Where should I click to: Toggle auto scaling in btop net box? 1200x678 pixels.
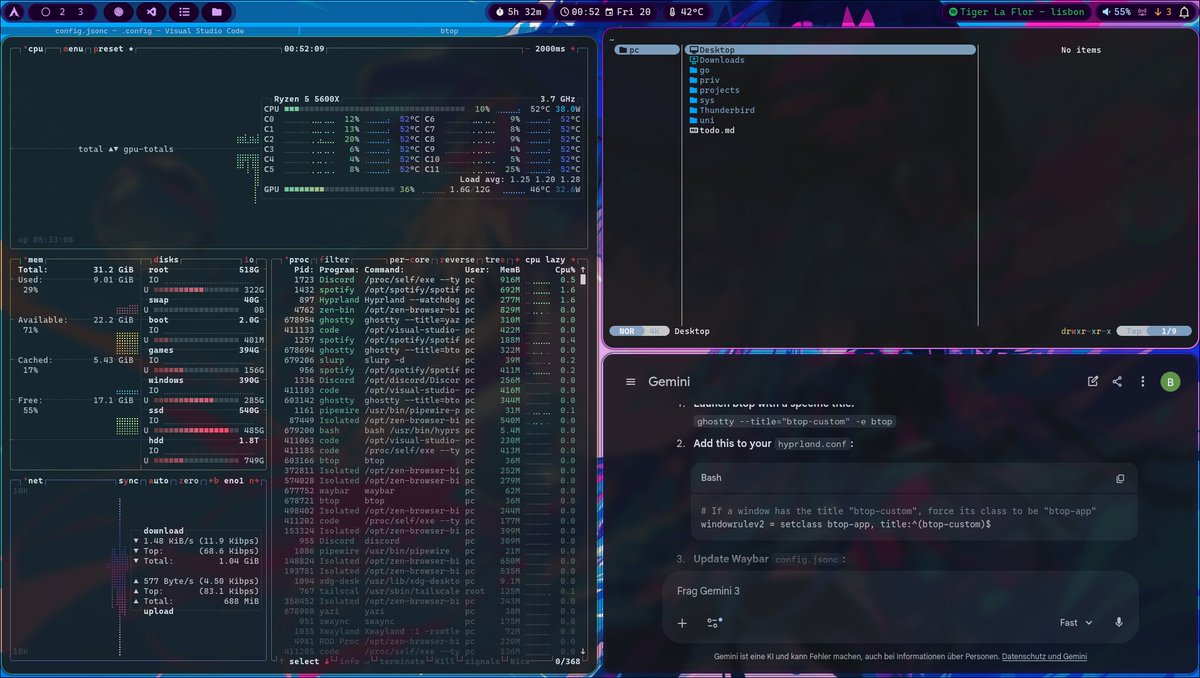click(x=159, y=481)
